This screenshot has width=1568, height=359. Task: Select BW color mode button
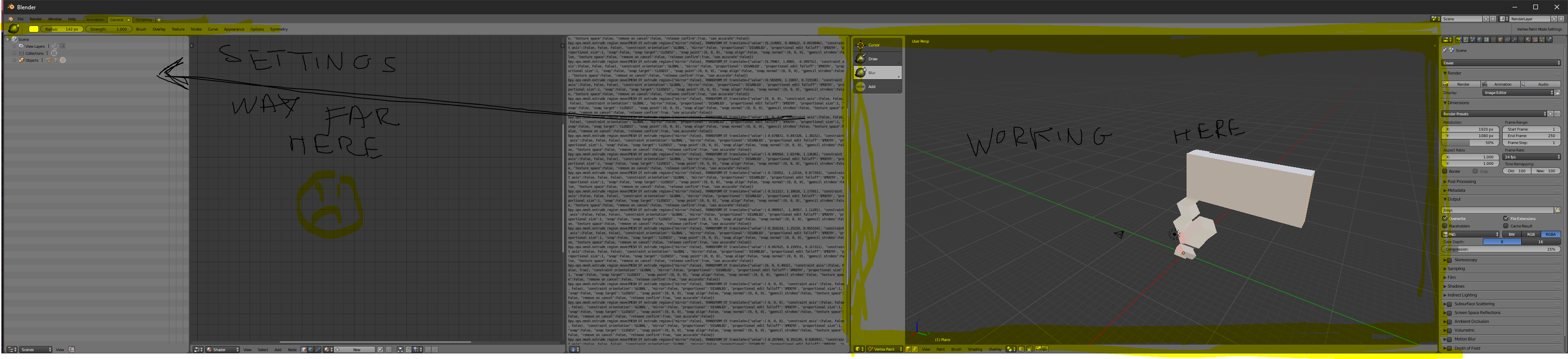pyautogui.click(x=1512, y=234)
